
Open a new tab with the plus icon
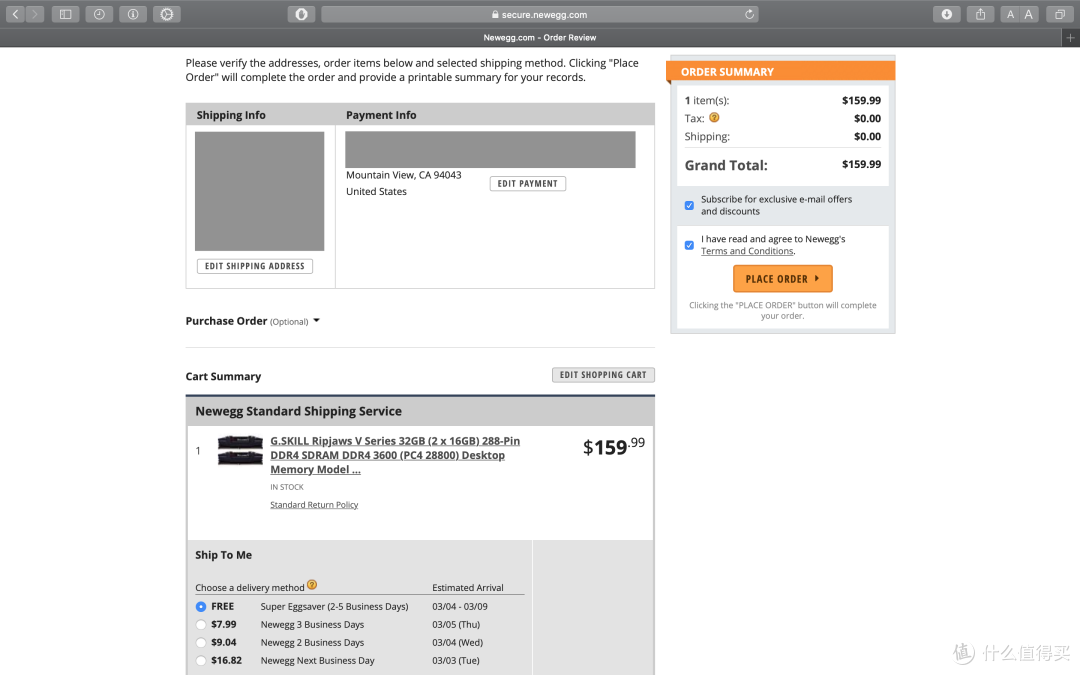point(1070,37)
